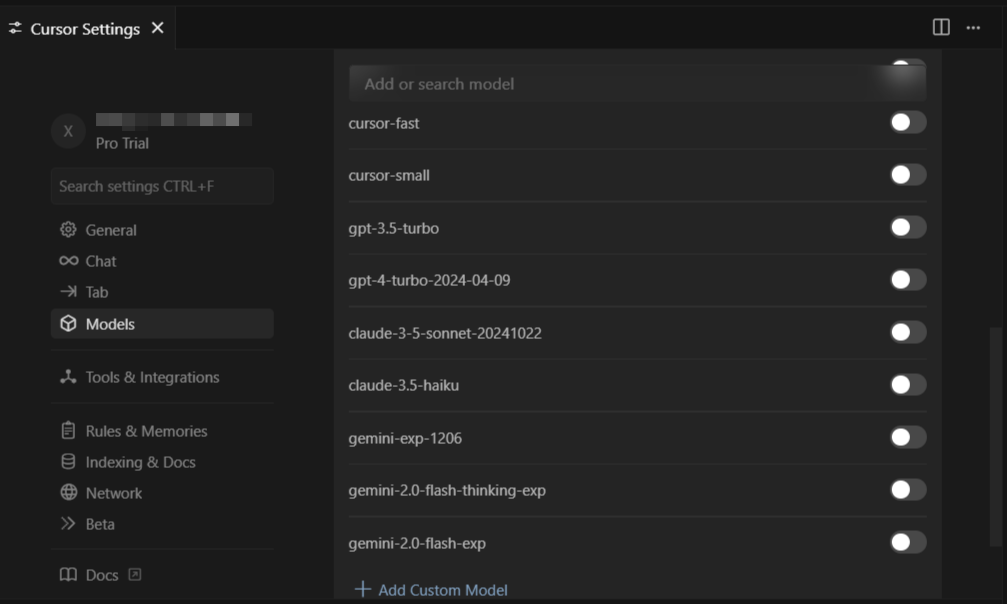
Task: Enable claude-3-5-sonnet-20241022 toggle
Action: pos(908,332)
